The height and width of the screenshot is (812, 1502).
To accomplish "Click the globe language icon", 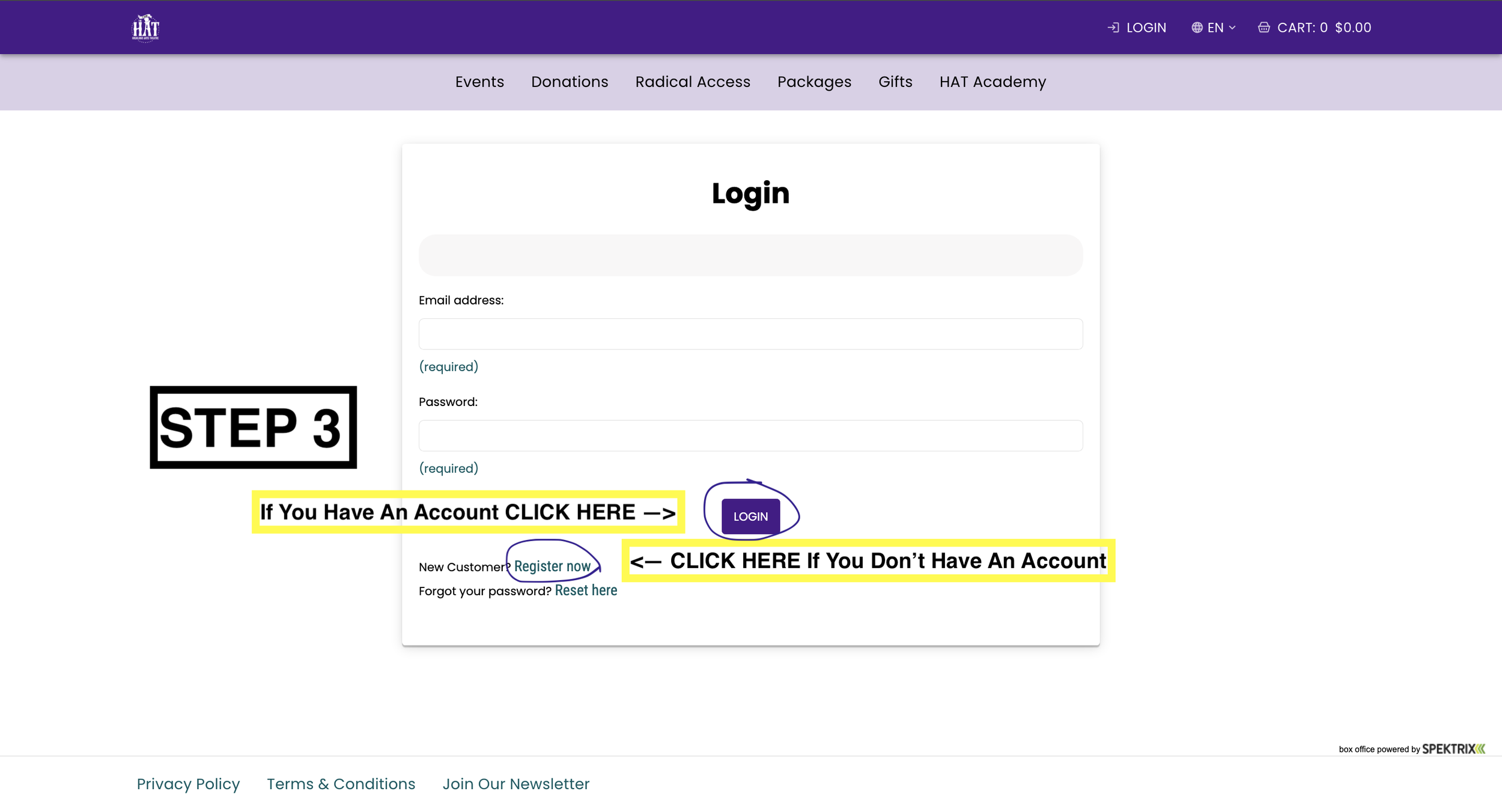I will (1197, 28).
